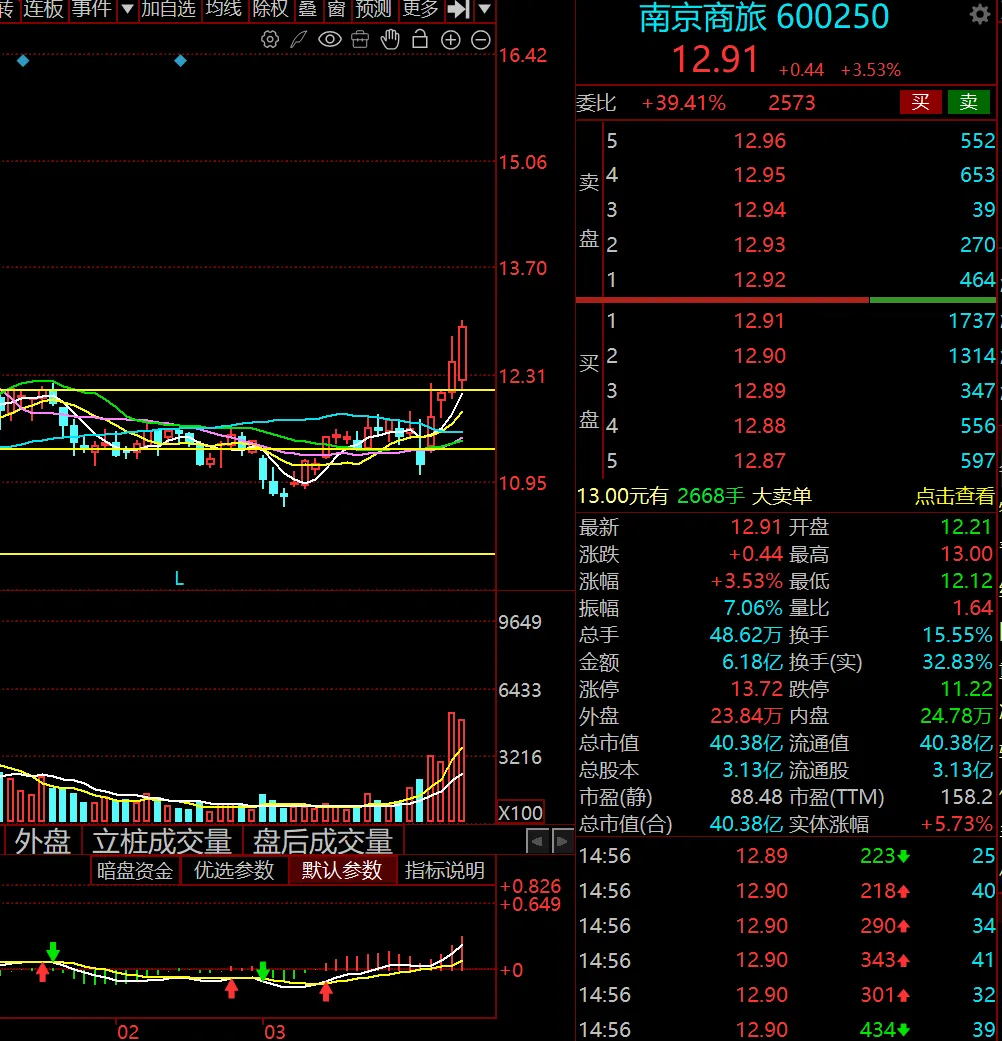
Task: Toggle 均线 moving averages
Action: (x=223, y=9)
